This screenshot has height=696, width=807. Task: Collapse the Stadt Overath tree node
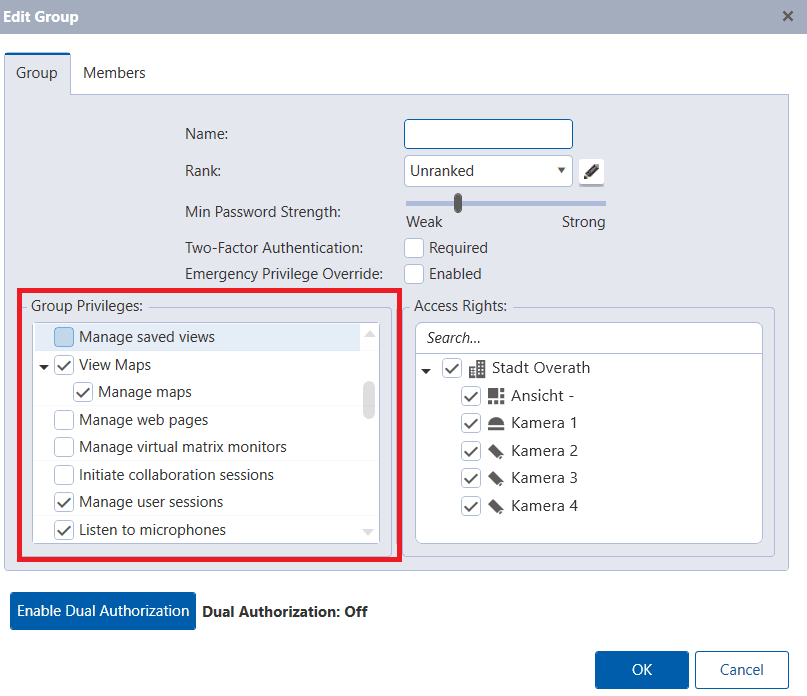[x=427, y=370]
